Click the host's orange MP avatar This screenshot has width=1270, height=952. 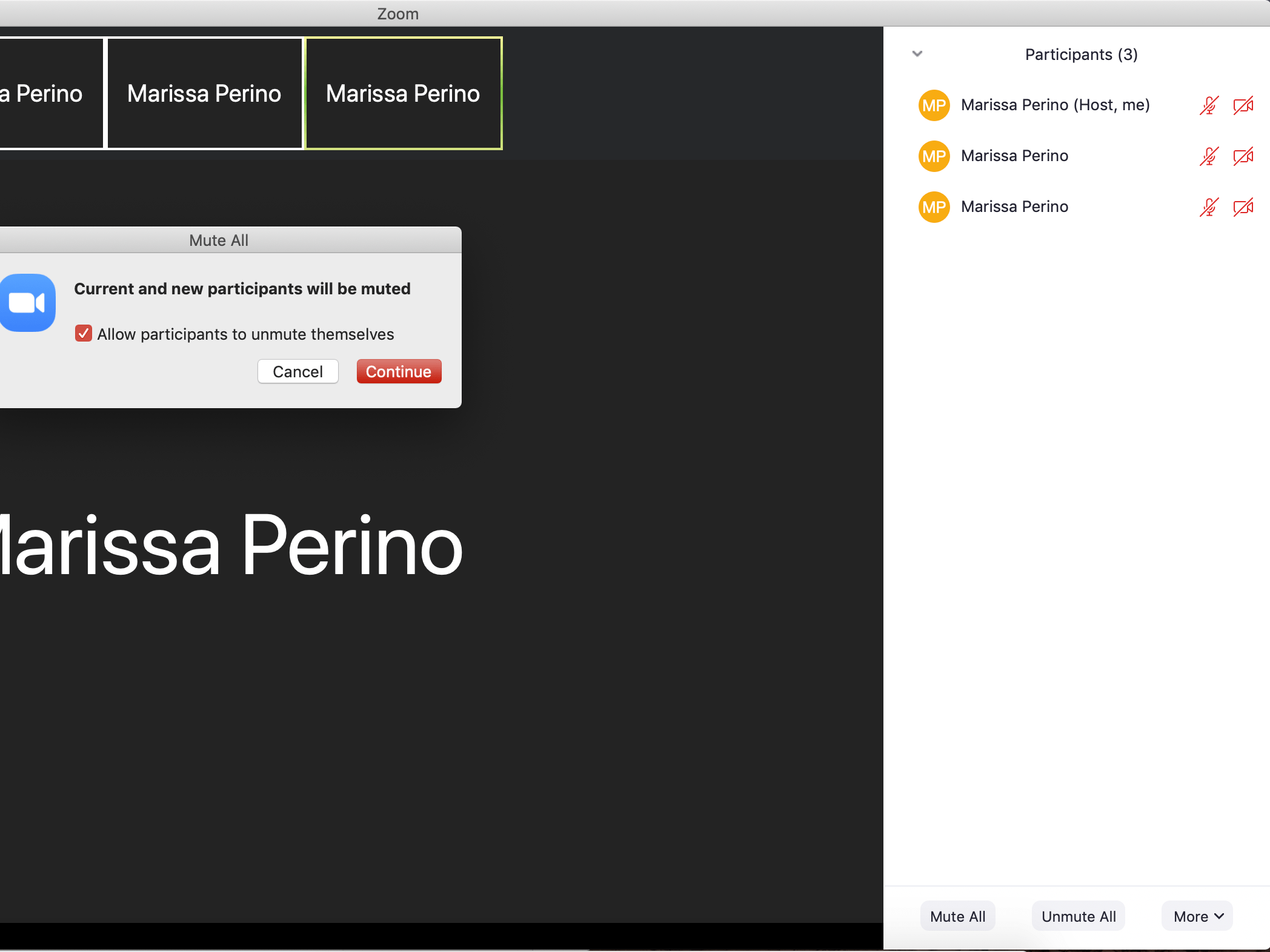(934, 105)
